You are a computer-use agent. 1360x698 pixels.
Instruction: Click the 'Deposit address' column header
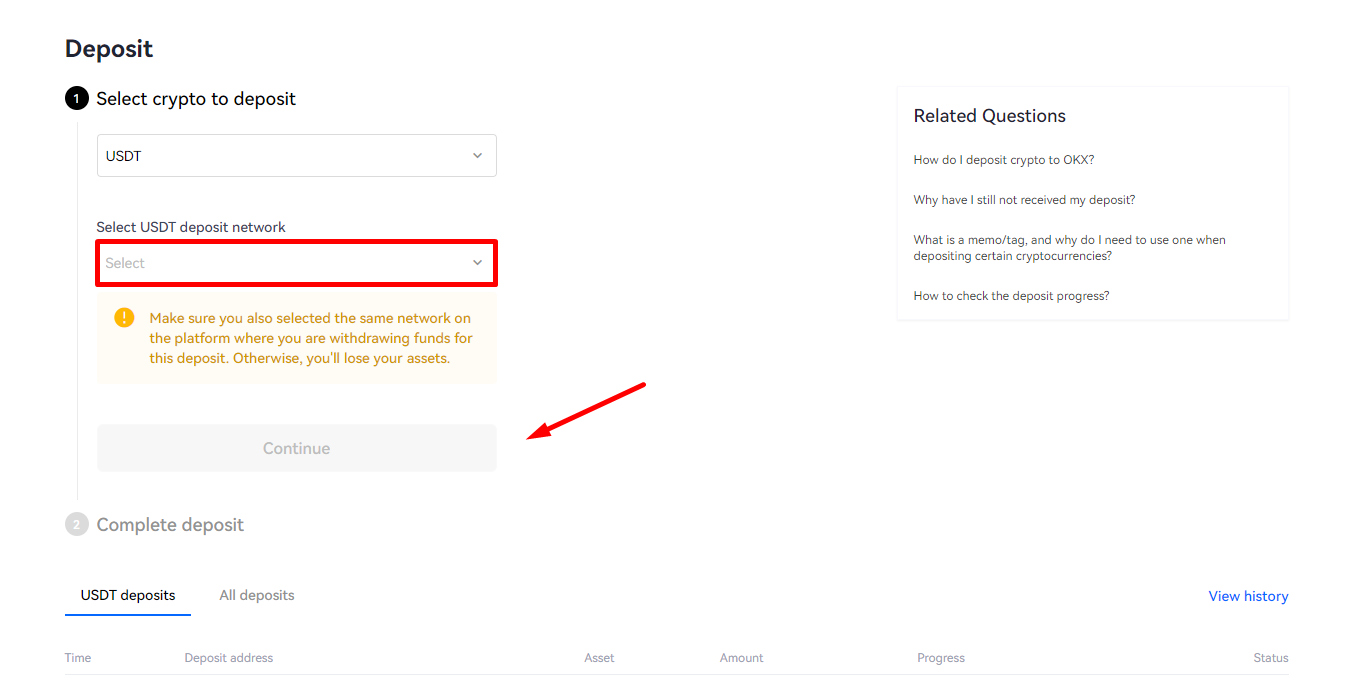(x=228, y=658)
